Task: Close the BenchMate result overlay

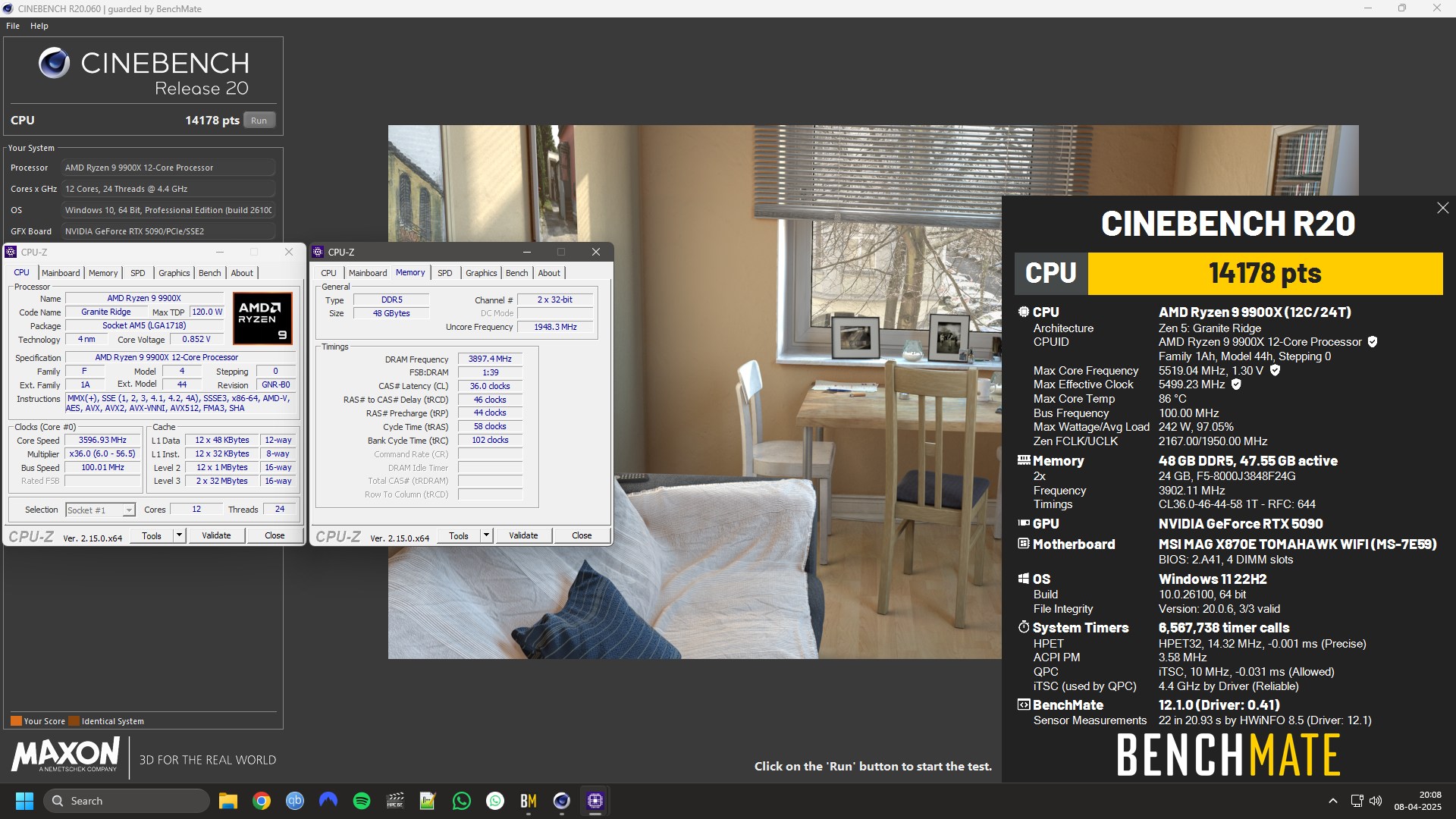Action: pos(1442,208)
